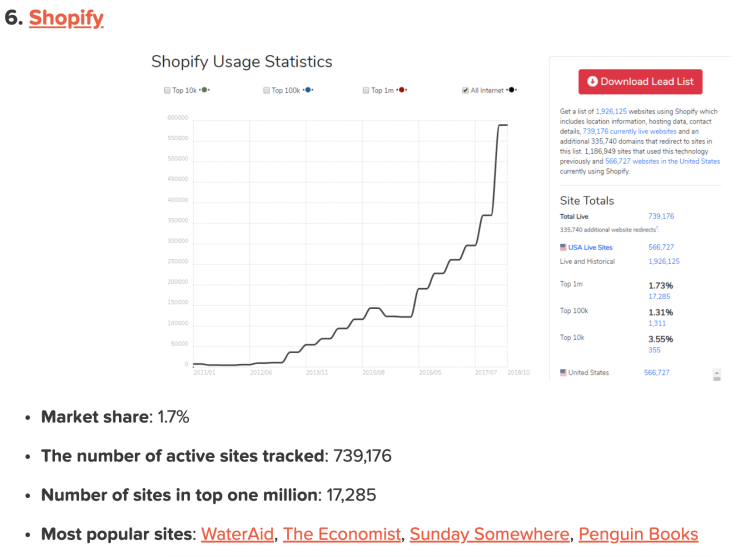
Task: Uncheck the All Internet checkbox
Action: coord(466,90)
